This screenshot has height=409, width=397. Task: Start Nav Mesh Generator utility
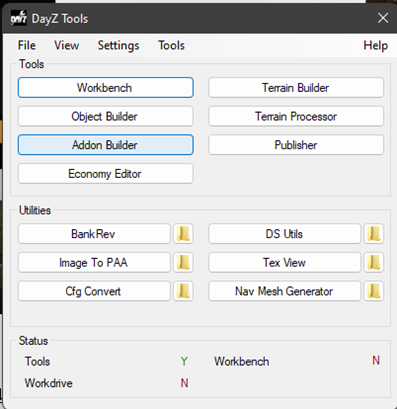(285, 291)
